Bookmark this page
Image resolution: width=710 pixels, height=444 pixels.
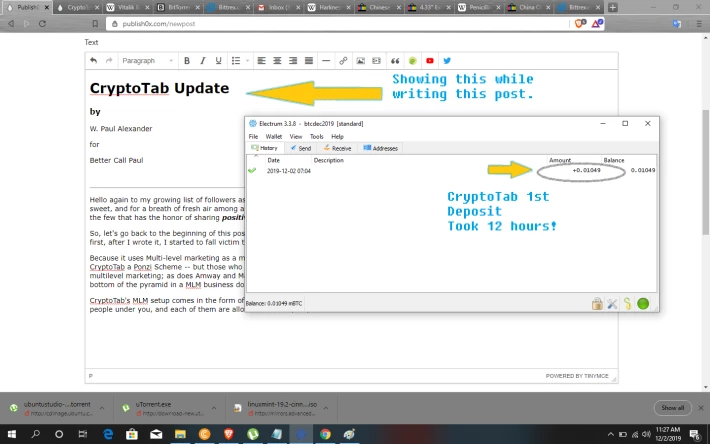pos(95,24)
